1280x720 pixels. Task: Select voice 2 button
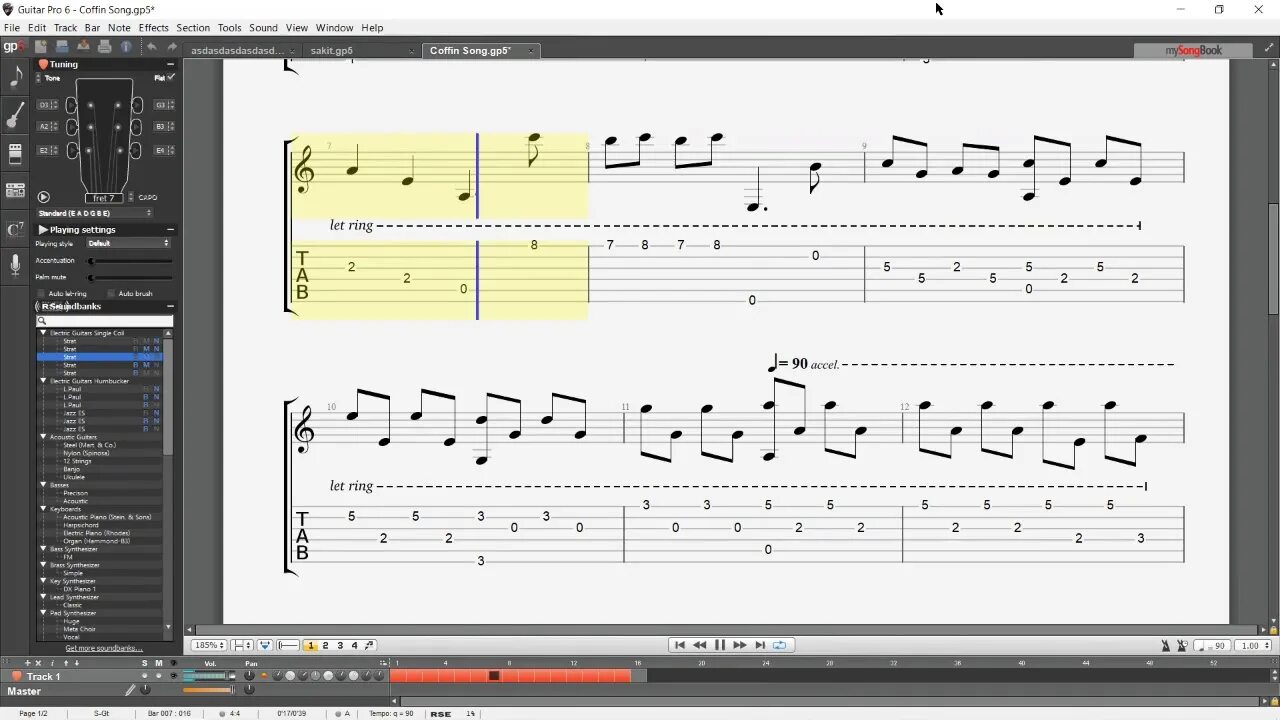click(x=325, y=646)
